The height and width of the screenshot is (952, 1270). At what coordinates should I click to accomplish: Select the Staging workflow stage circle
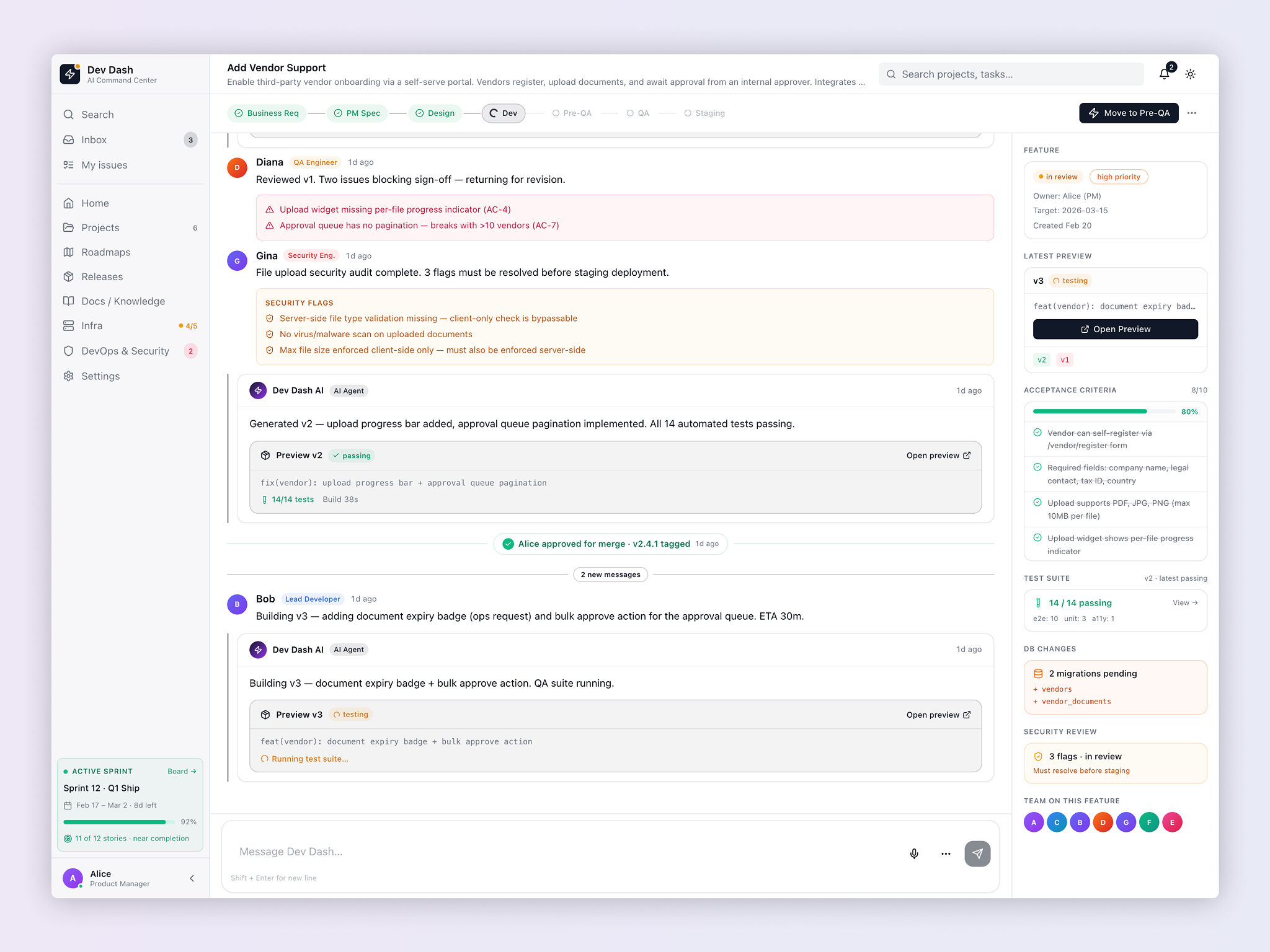[x=687, y=113]
